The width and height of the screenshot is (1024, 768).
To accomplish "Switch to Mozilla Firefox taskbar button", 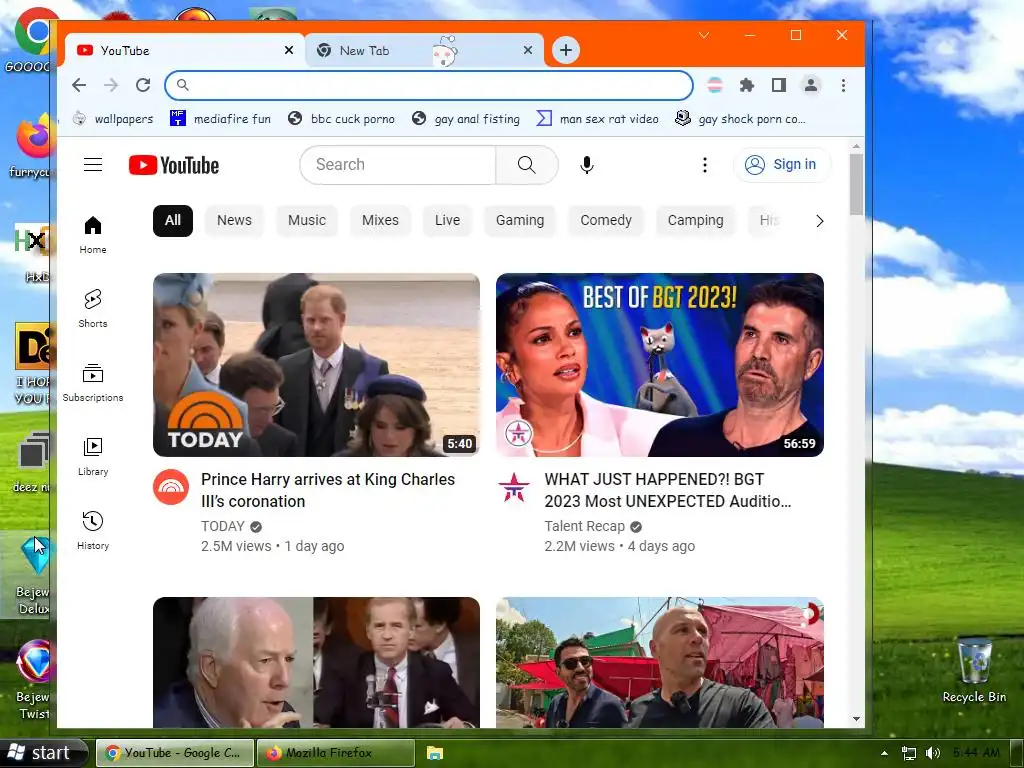I will point(336,753).
